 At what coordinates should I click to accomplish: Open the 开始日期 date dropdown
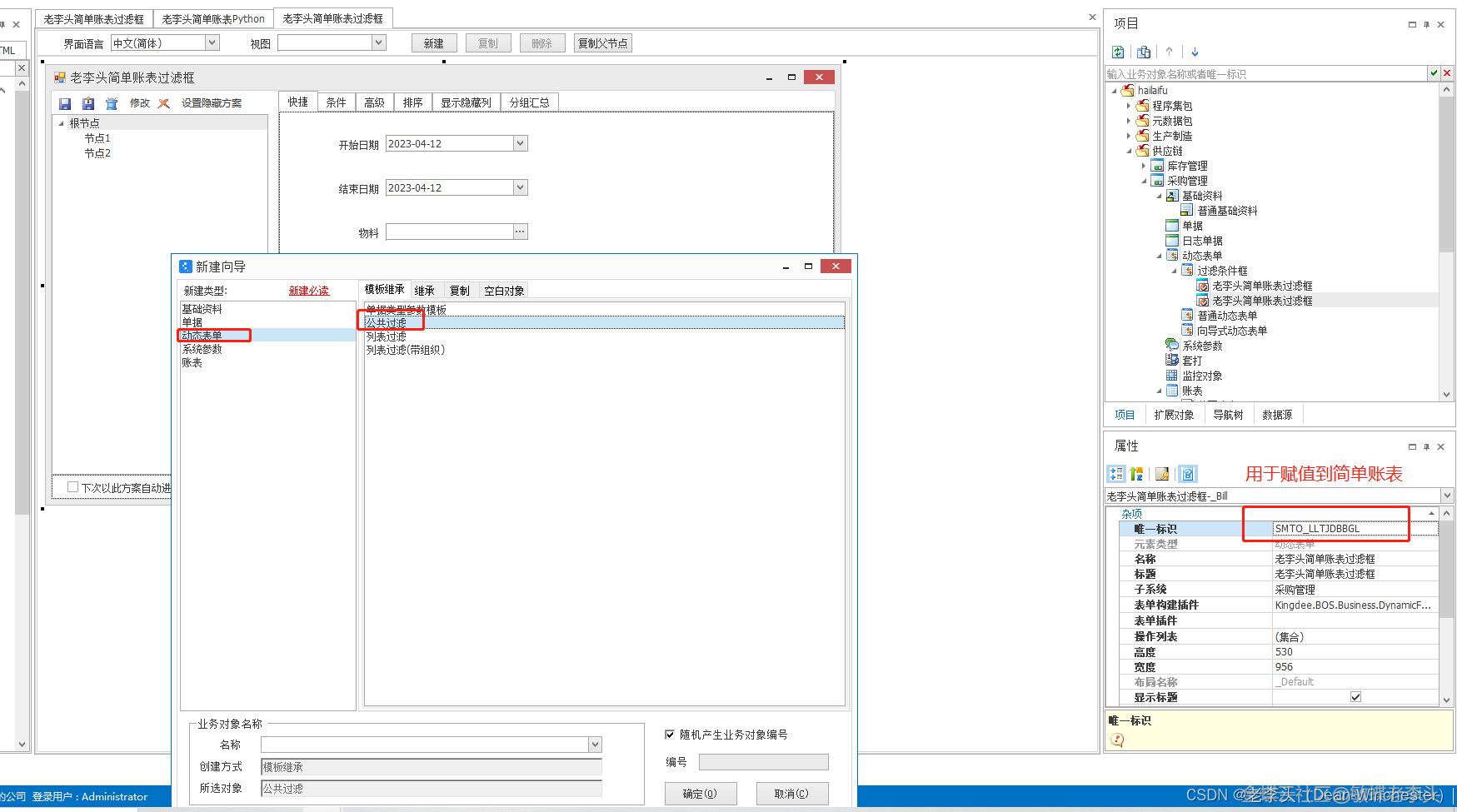[521, 143]
